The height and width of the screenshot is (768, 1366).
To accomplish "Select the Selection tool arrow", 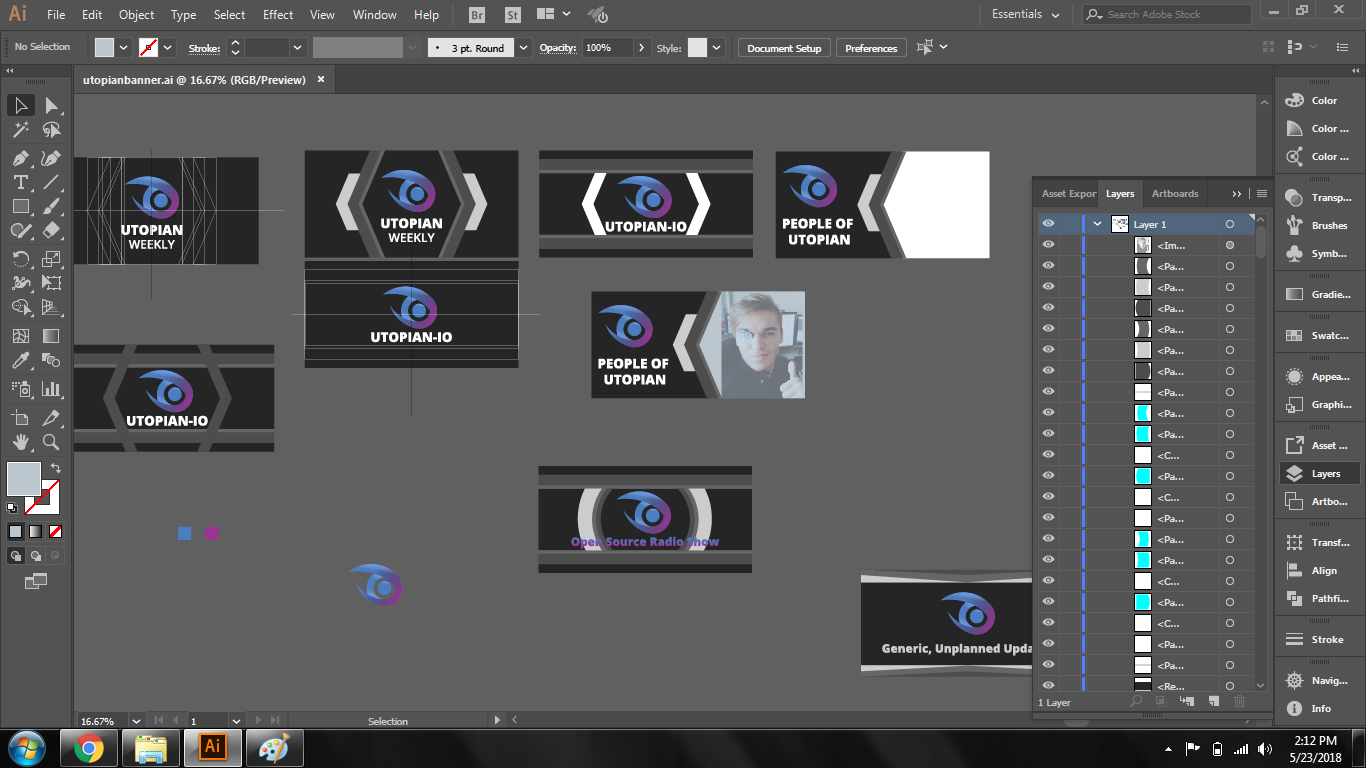I will coord(21,105).
